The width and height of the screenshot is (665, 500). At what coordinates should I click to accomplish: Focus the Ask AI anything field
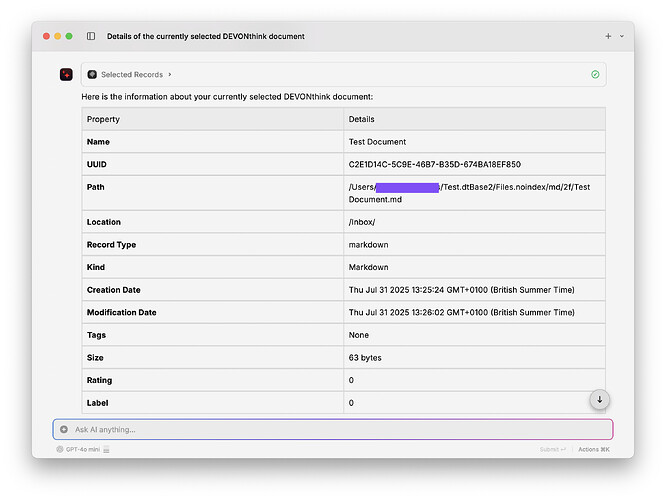[x=333, y=429]
